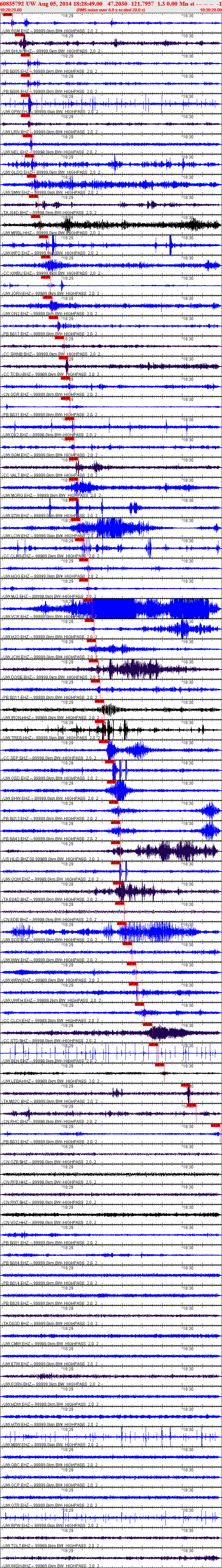
Task: Select the UW FORK BHZ trace label
Action: (x=52, y=1384)
